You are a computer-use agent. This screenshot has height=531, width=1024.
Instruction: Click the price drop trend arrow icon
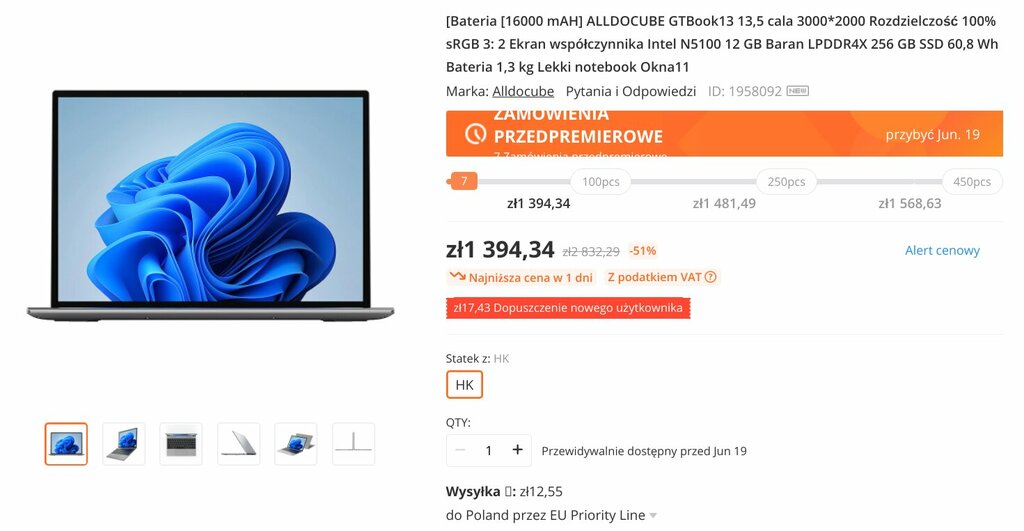click(457, 277)
